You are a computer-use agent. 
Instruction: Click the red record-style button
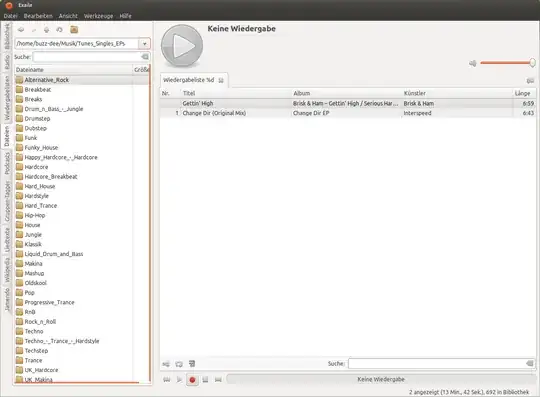point(192,380)
